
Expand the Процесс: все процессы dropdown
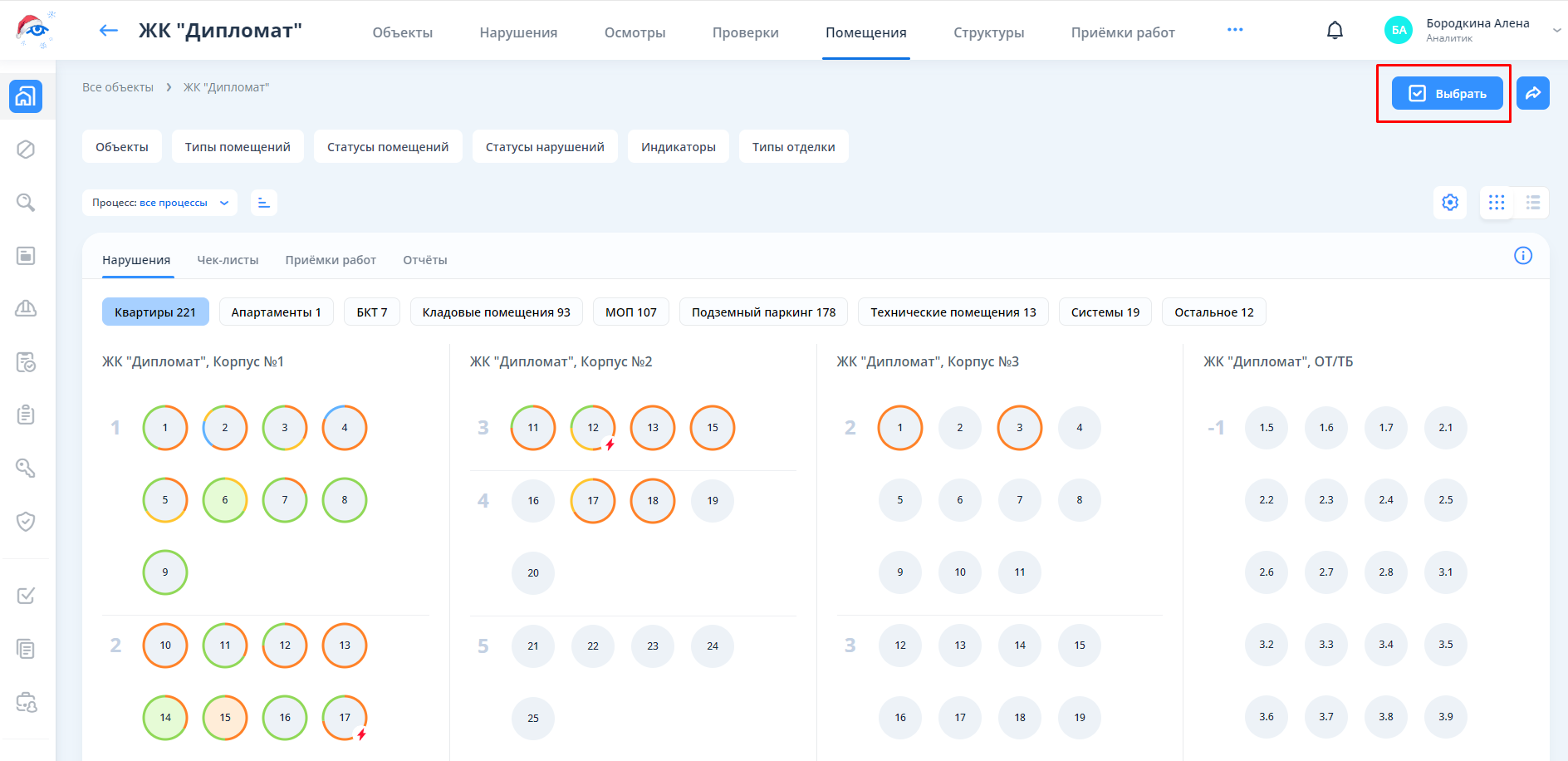(159, 203)
